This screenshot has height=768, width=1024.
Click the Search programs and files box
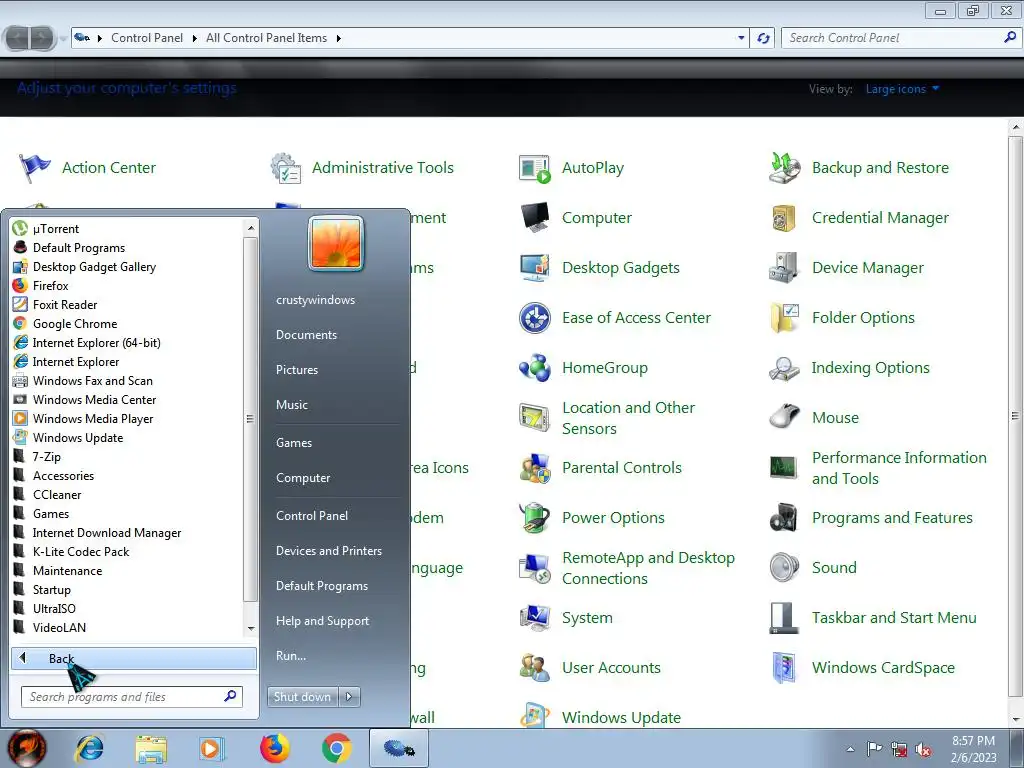coord(131,697)
